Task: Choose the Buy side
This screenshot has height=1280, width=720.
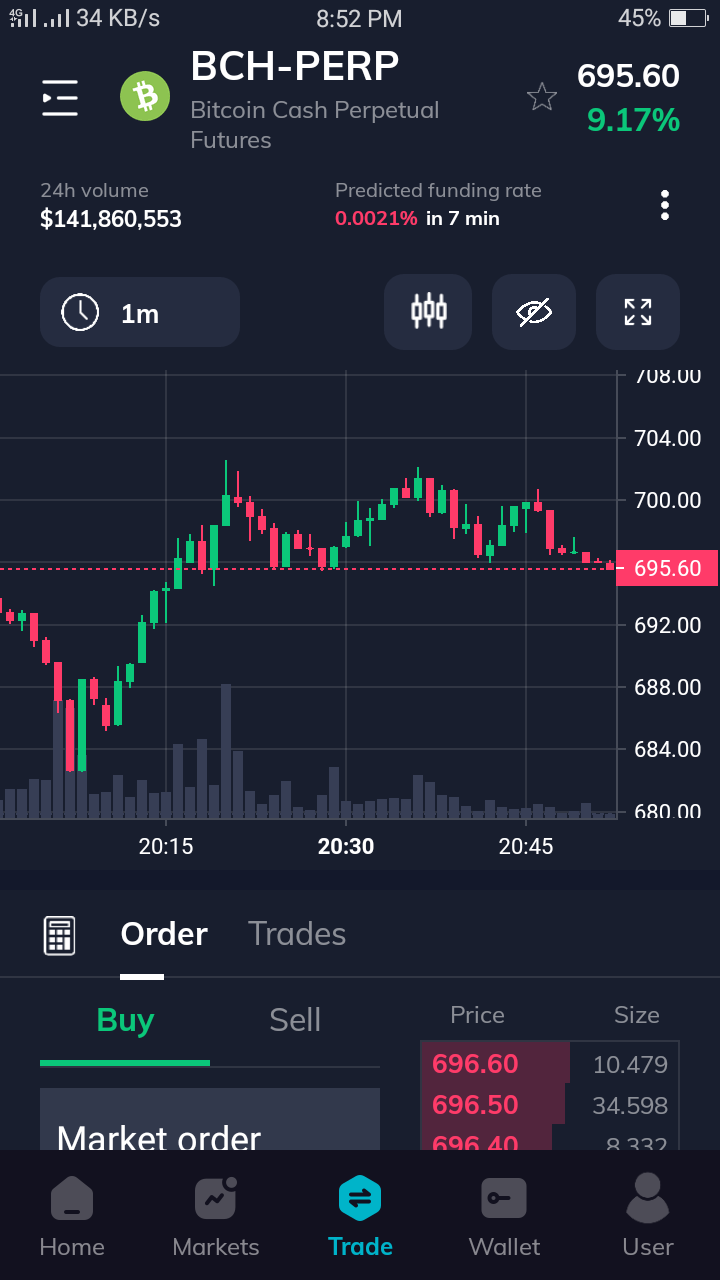Action: click(125, 1021)
